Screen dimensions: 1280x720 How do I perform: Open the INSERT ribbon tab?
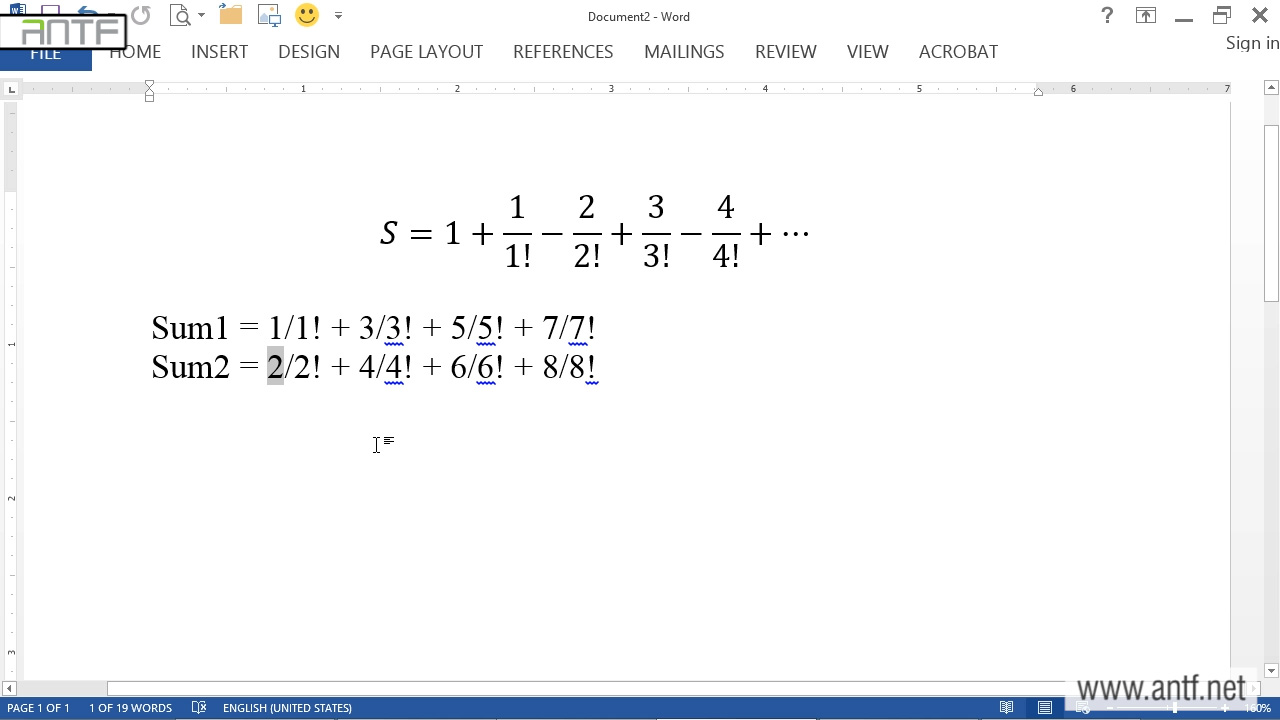[219, 52]
